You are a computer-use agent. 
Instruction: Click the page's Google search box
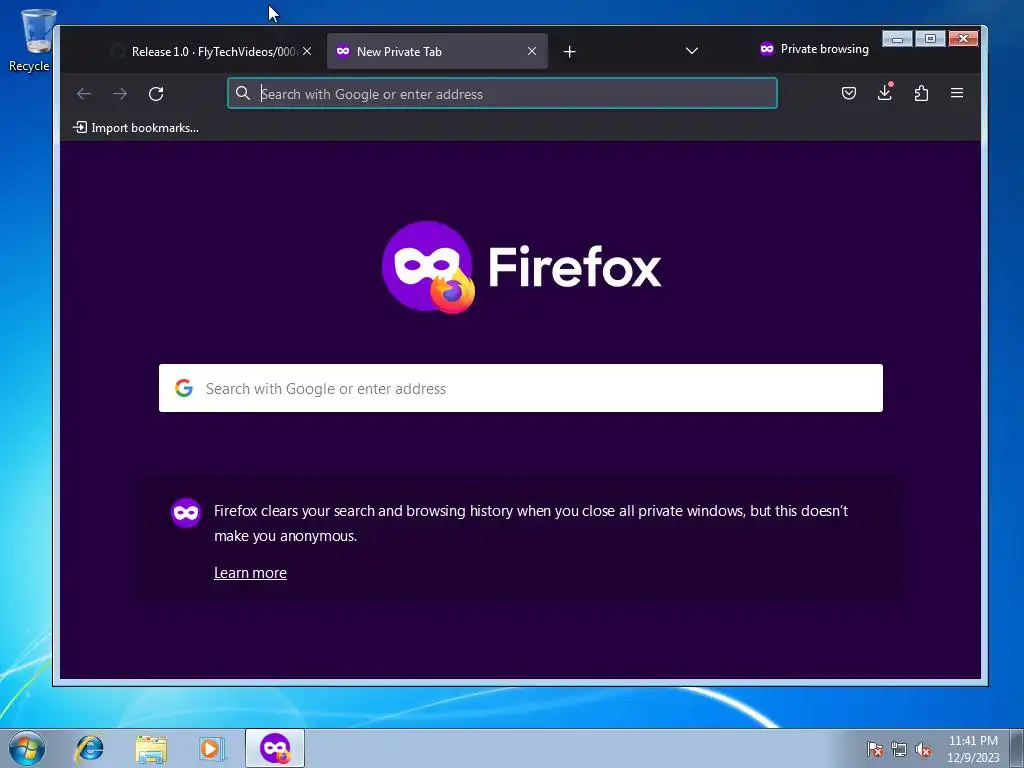coord(520,388)
